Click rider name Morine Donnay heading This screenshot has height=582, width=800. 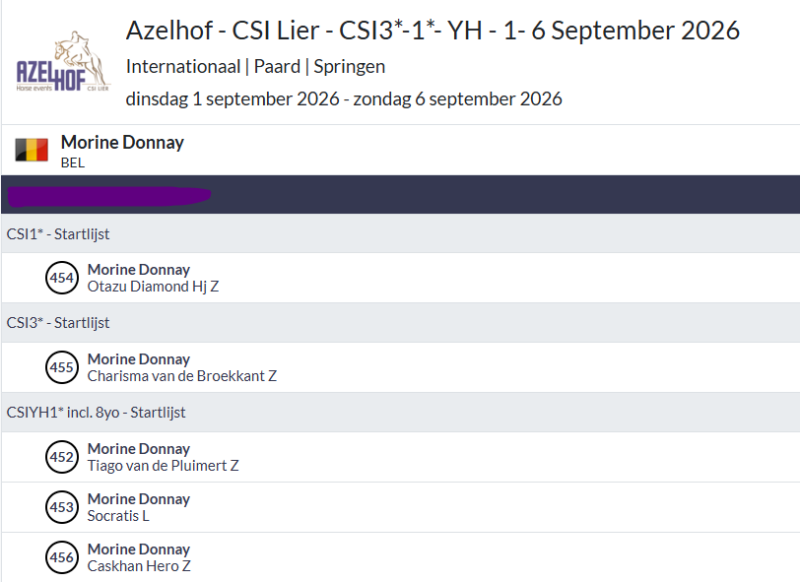pyautogui.click(x=122, y=142)
